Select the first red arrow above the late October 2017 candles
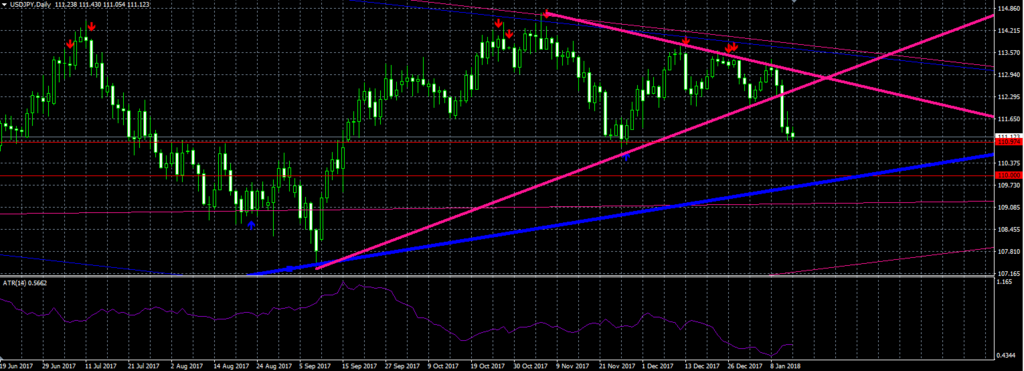The width and height of the screenshot is (1024, 371). point(498,24)
